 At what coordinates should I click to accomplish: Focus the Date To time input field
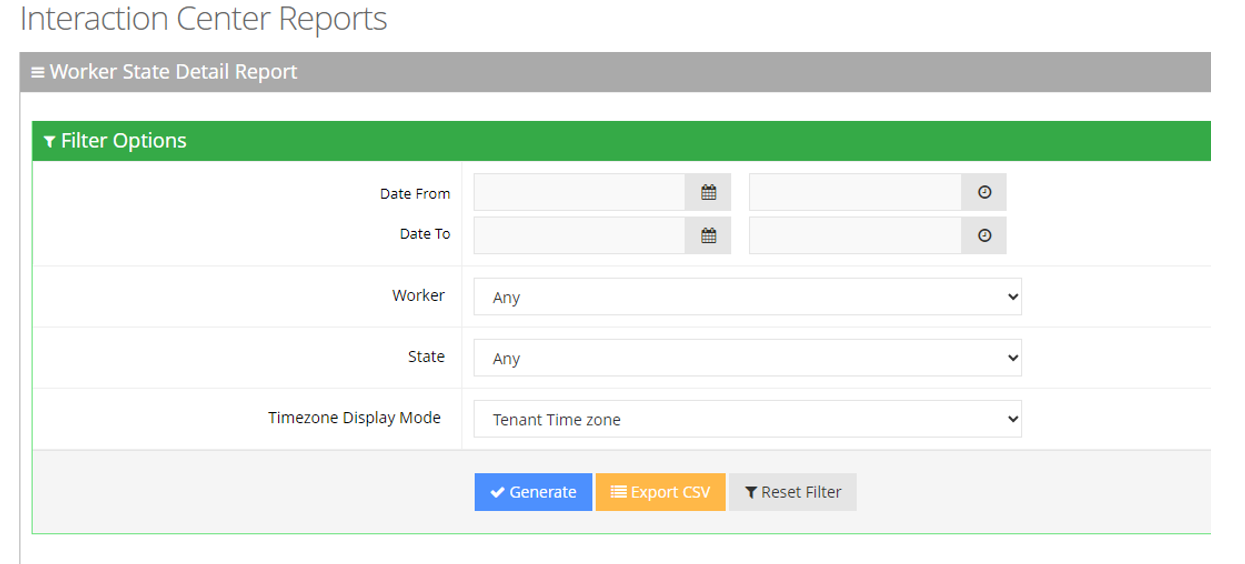(855, 236)
